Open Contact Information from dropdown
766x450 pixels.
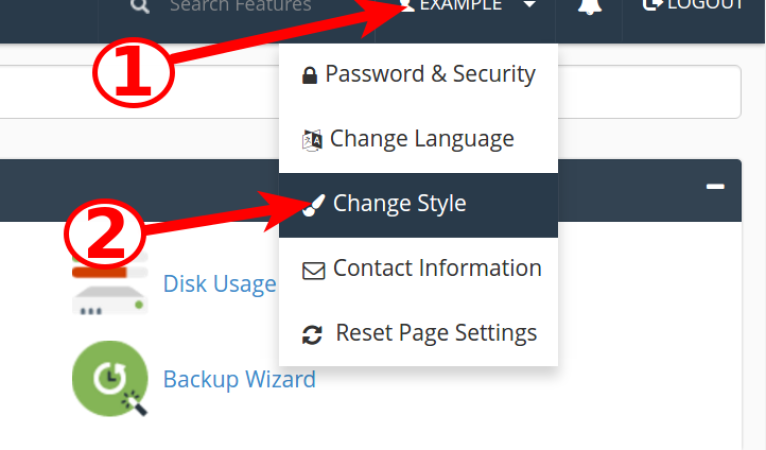tap(418, 270)
